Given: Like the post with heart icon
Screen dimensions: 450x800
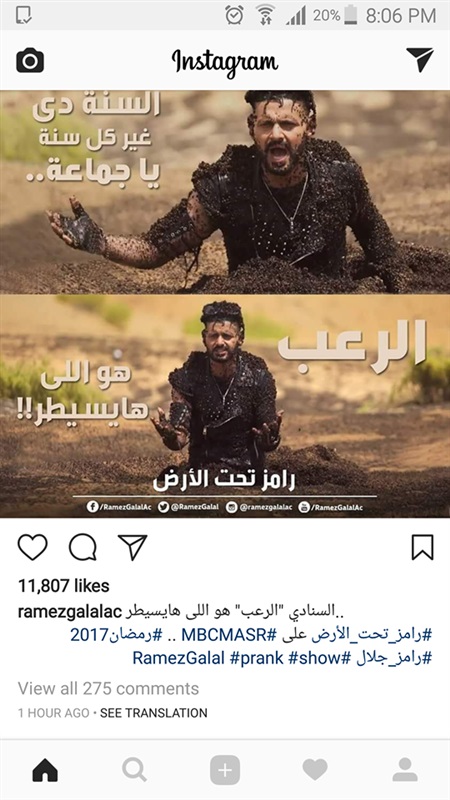Looking at the screenshot, I should point(33,547).
